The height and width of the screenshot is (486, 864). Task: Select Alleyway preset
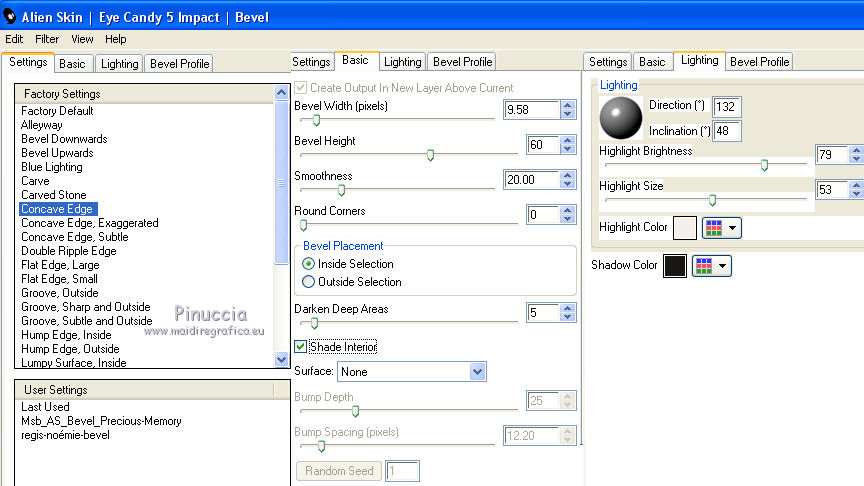tap(41, 125)
